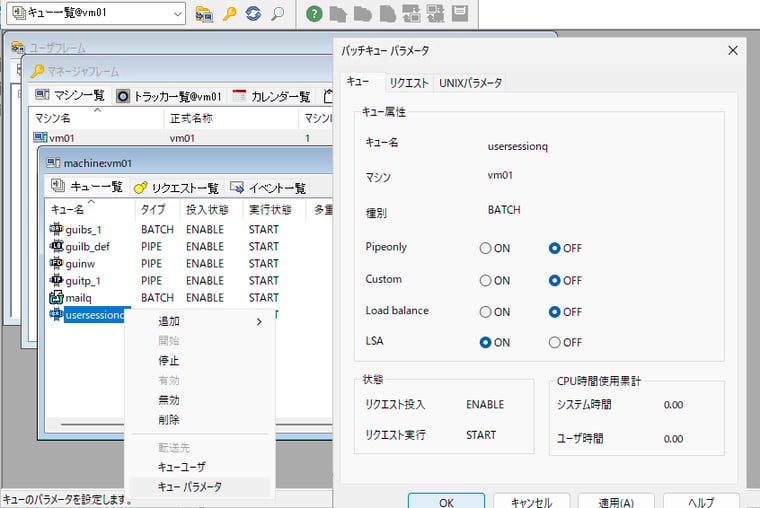Close the バッチキュー パラメータ dialog

tap(733, 50)
